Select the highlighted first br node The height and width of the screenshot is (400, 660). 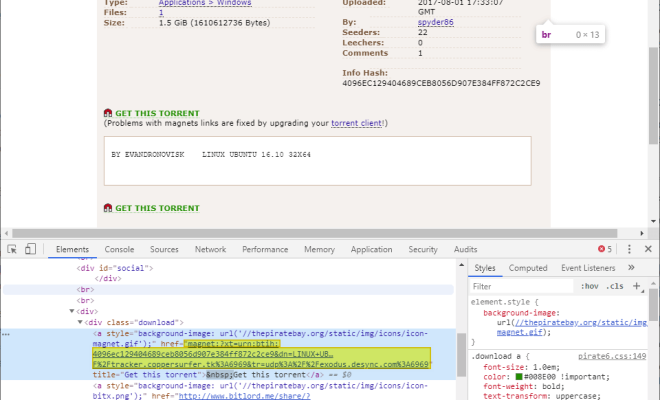(85, 289)
